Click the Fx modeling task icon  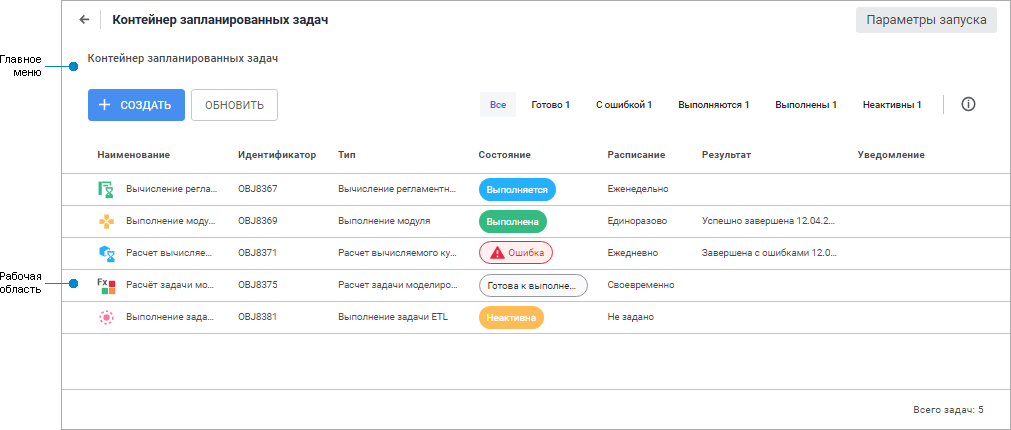(x=106, y=285)
